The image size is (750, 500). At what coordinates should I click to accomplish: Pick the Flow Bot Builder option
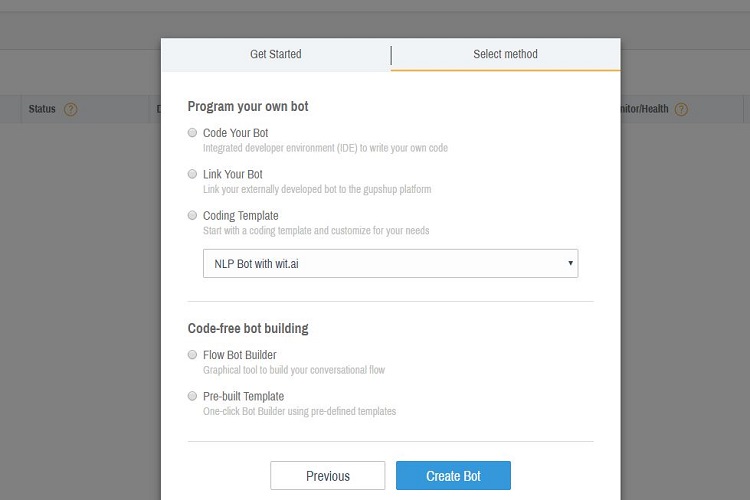coord(192,355)
